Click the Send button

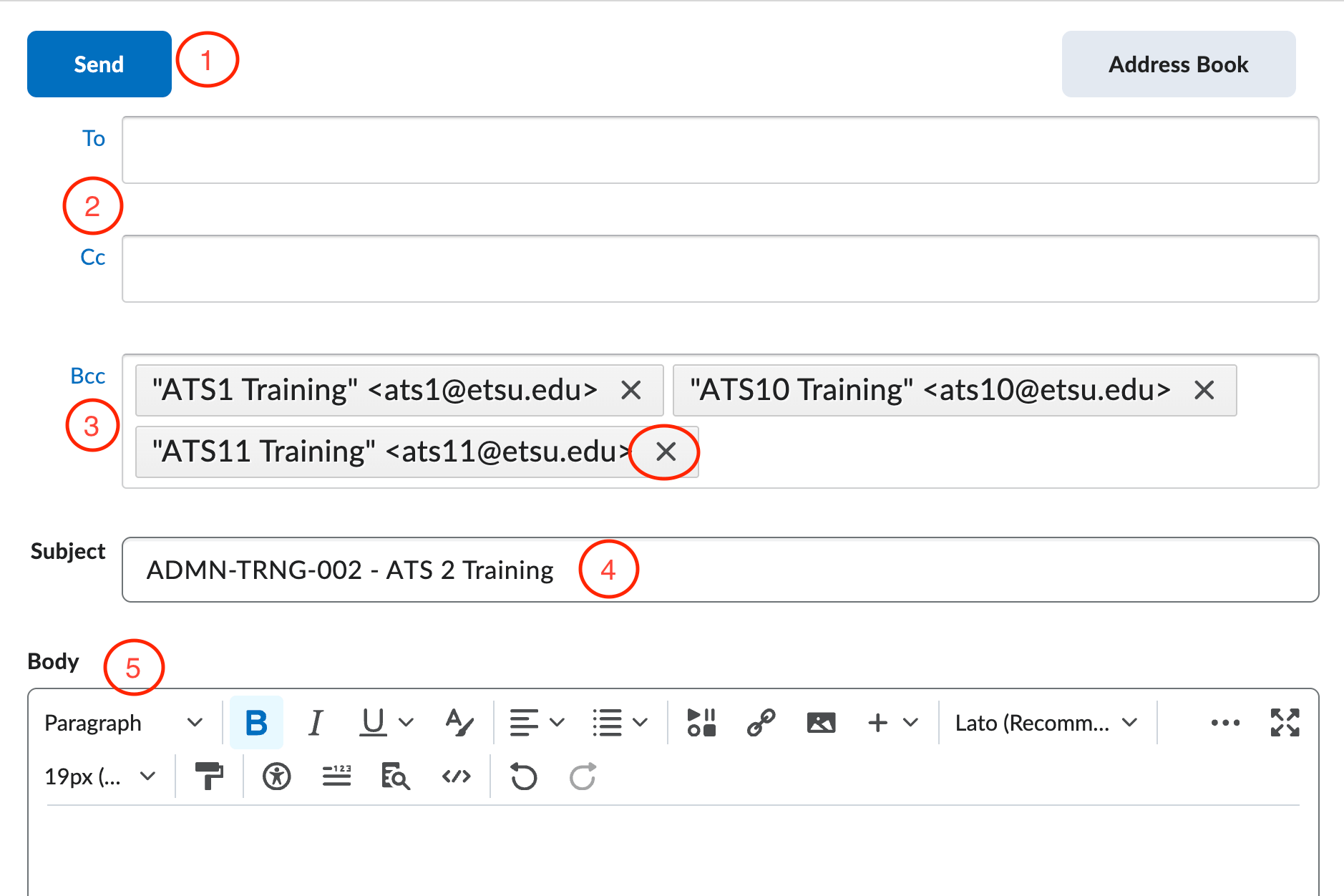tap(99, 64)
